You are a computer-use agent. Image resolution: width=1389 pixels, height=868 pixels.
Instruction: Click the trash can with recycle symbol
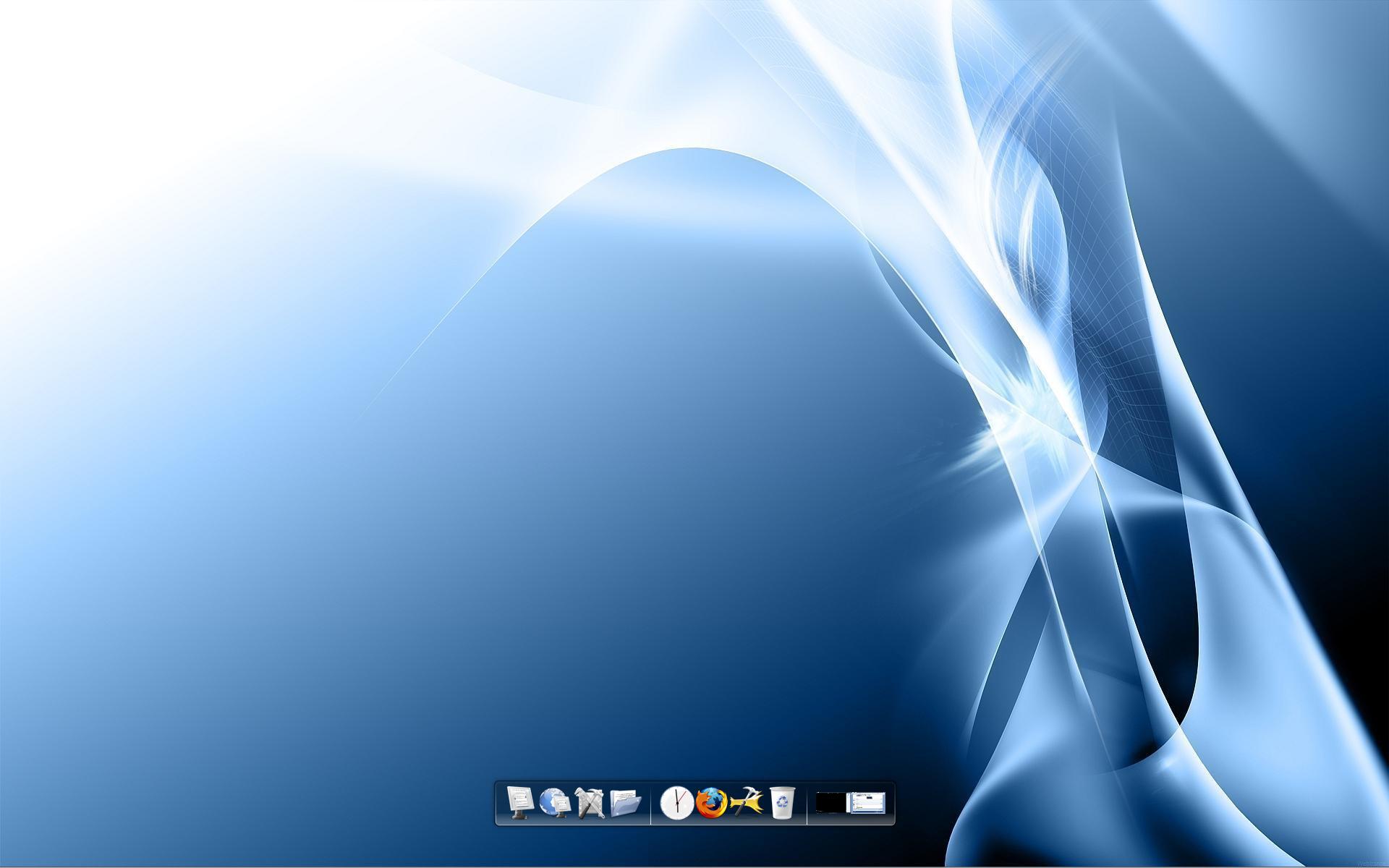point(782,803)
